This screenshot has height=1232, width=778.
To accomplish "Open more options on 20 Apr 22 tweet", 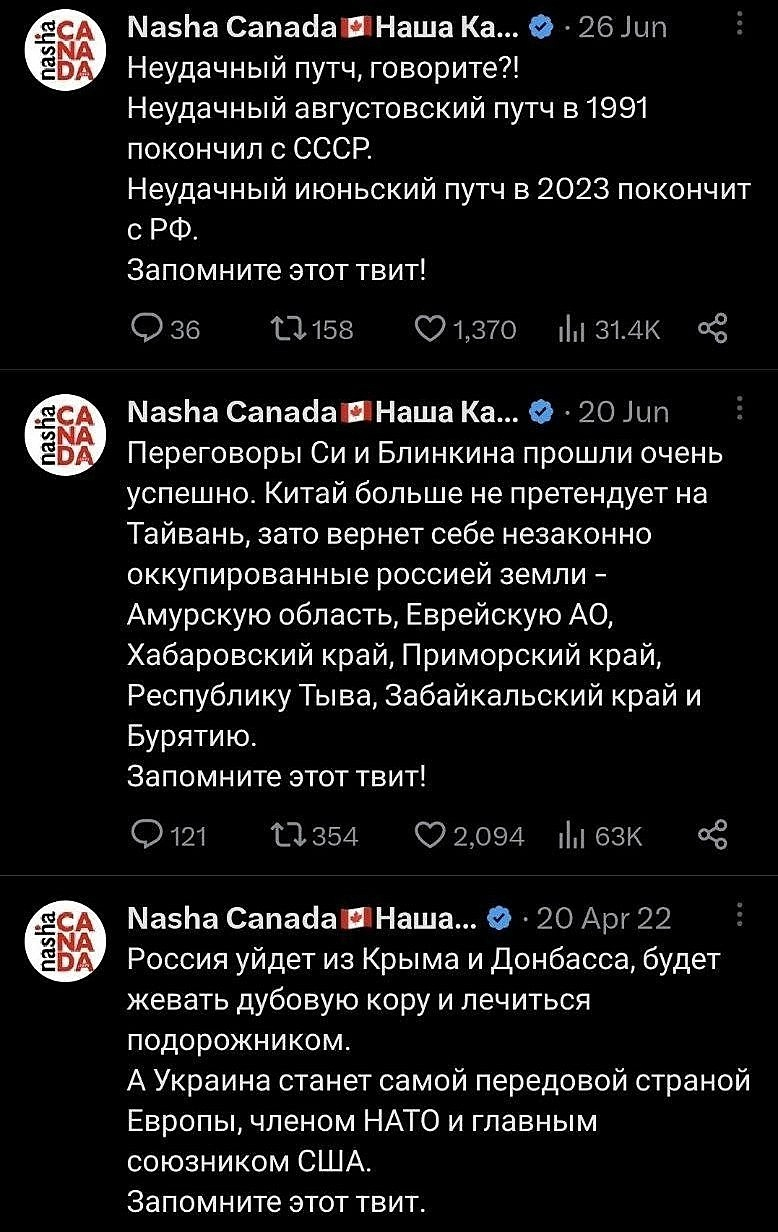I will [739, 914].
